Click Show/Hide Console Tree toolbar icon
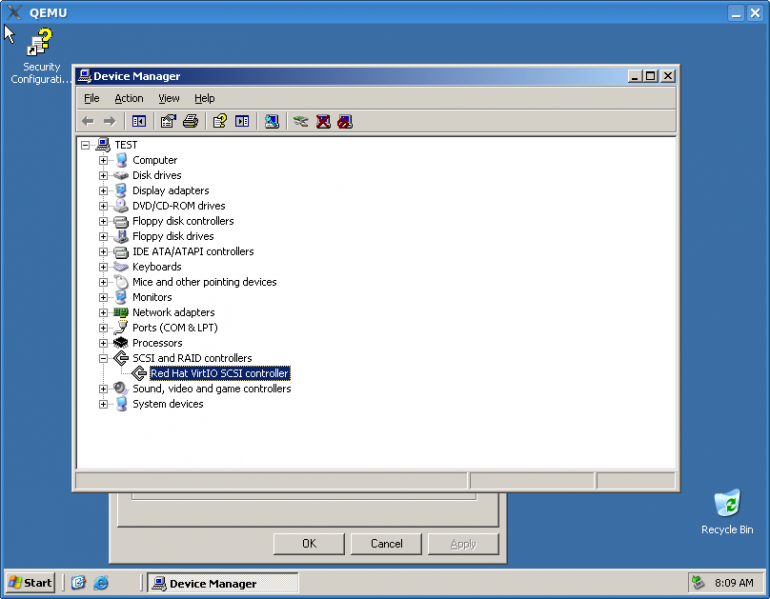The image size is (770, 599). (139, 121)
